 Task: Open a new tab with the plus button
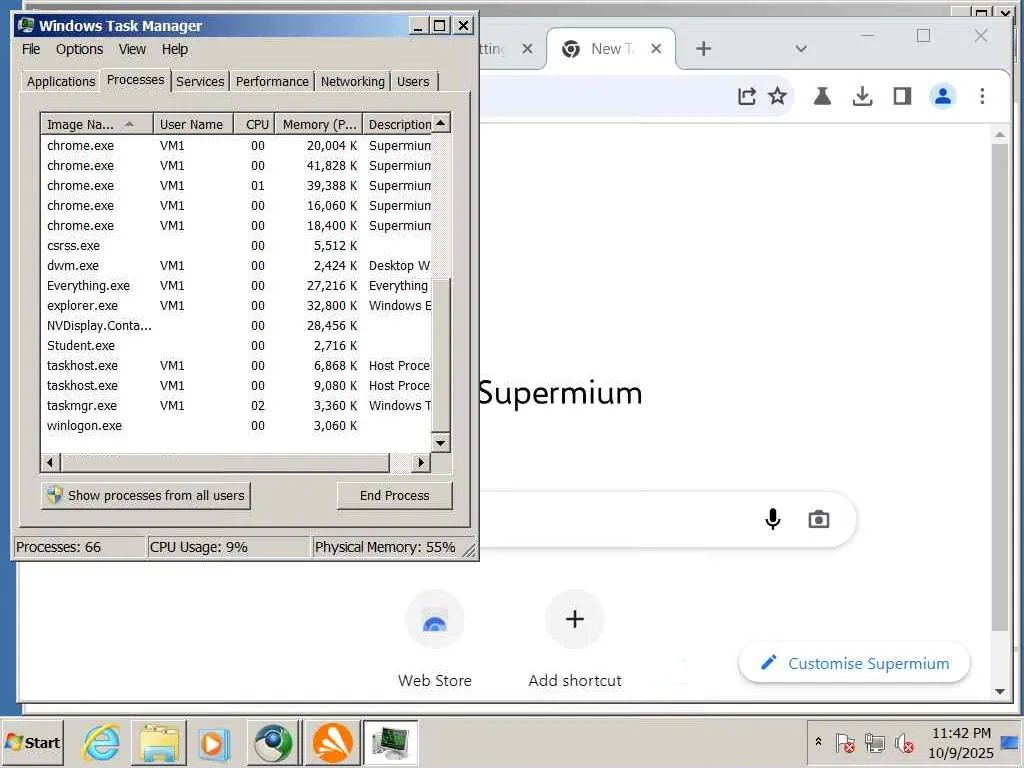[x=703, y=49]
